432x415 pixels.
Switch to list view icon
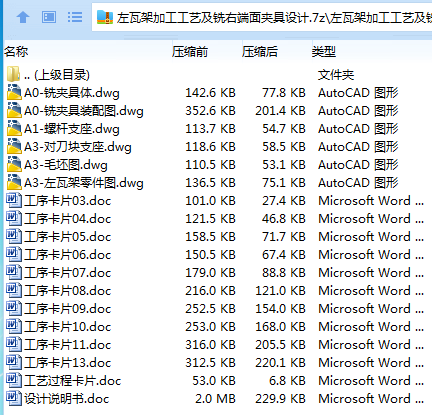75,17
